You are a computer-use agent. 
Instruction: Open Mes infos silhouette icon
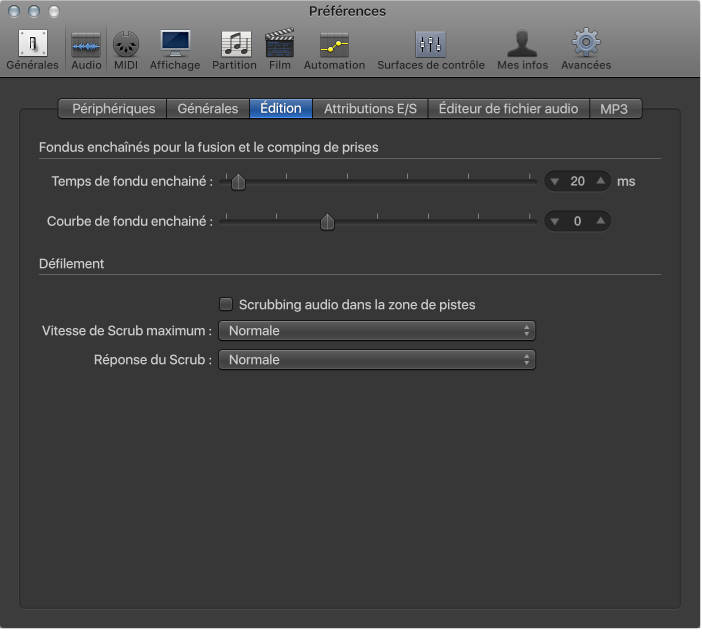pyautogui.click(x=522, y=43)
